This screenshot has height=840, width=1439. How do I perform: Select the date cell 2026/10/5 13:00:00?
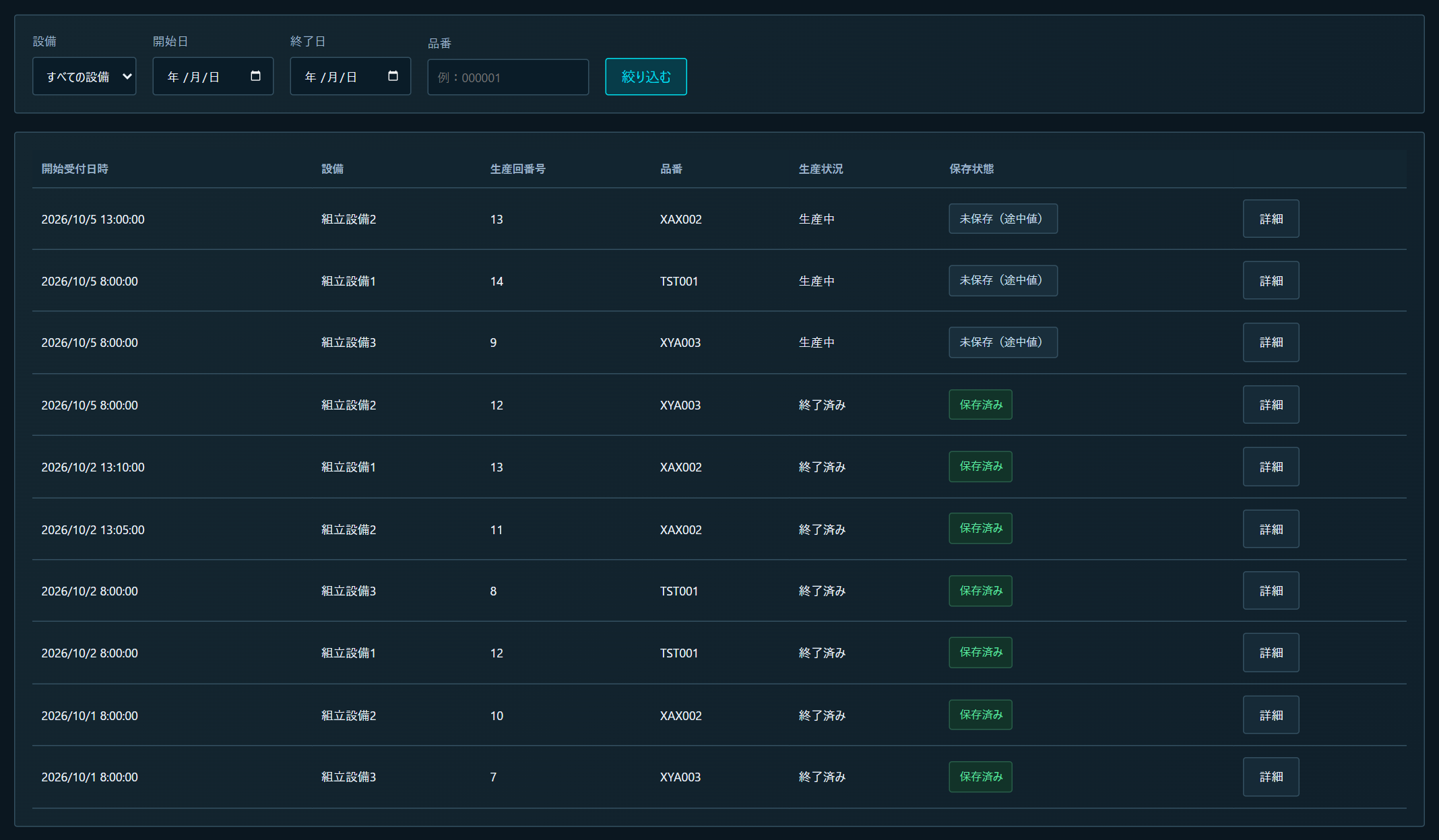click(x=93, y=219)
